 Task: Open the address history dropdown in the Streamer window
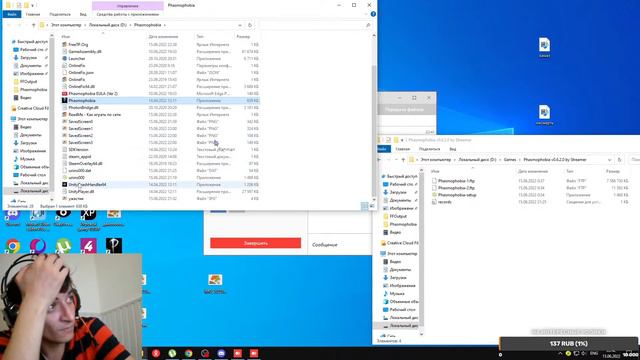pos(609,160)
